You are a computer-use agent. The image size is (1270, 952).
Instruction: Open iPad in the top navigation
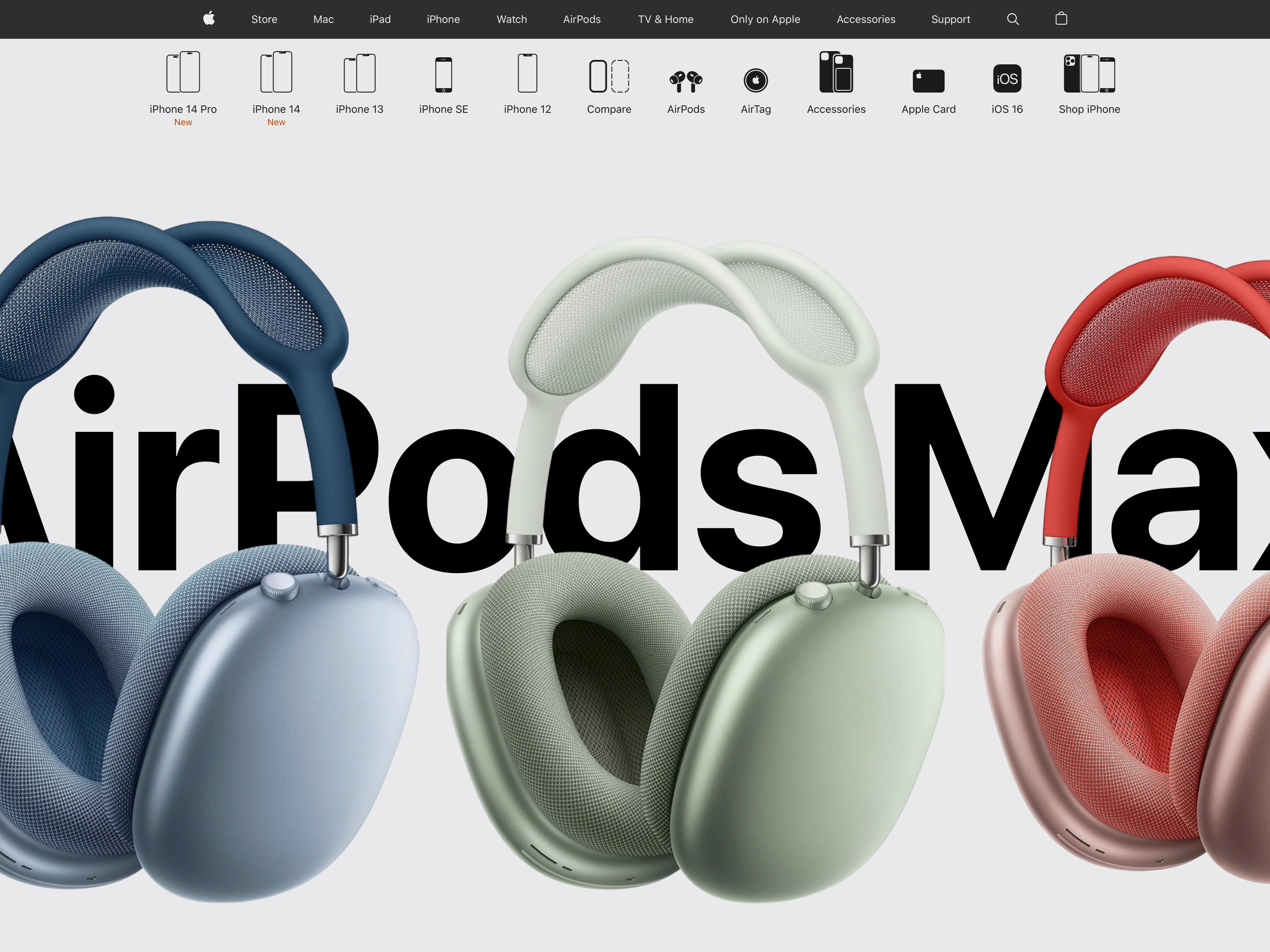(x=380, y=19)
